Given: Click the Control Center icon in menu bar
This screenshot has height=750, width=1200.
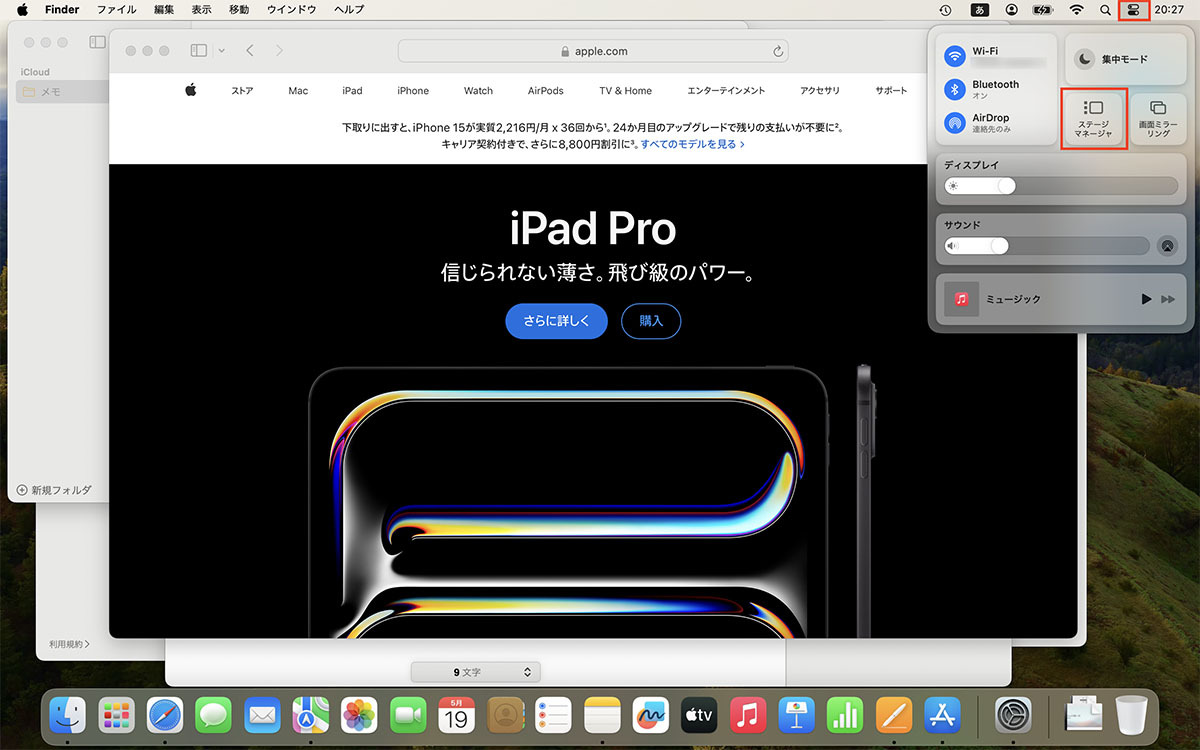Looking at the screenshot, I should pyautogui.click(x=1133, y=9).
